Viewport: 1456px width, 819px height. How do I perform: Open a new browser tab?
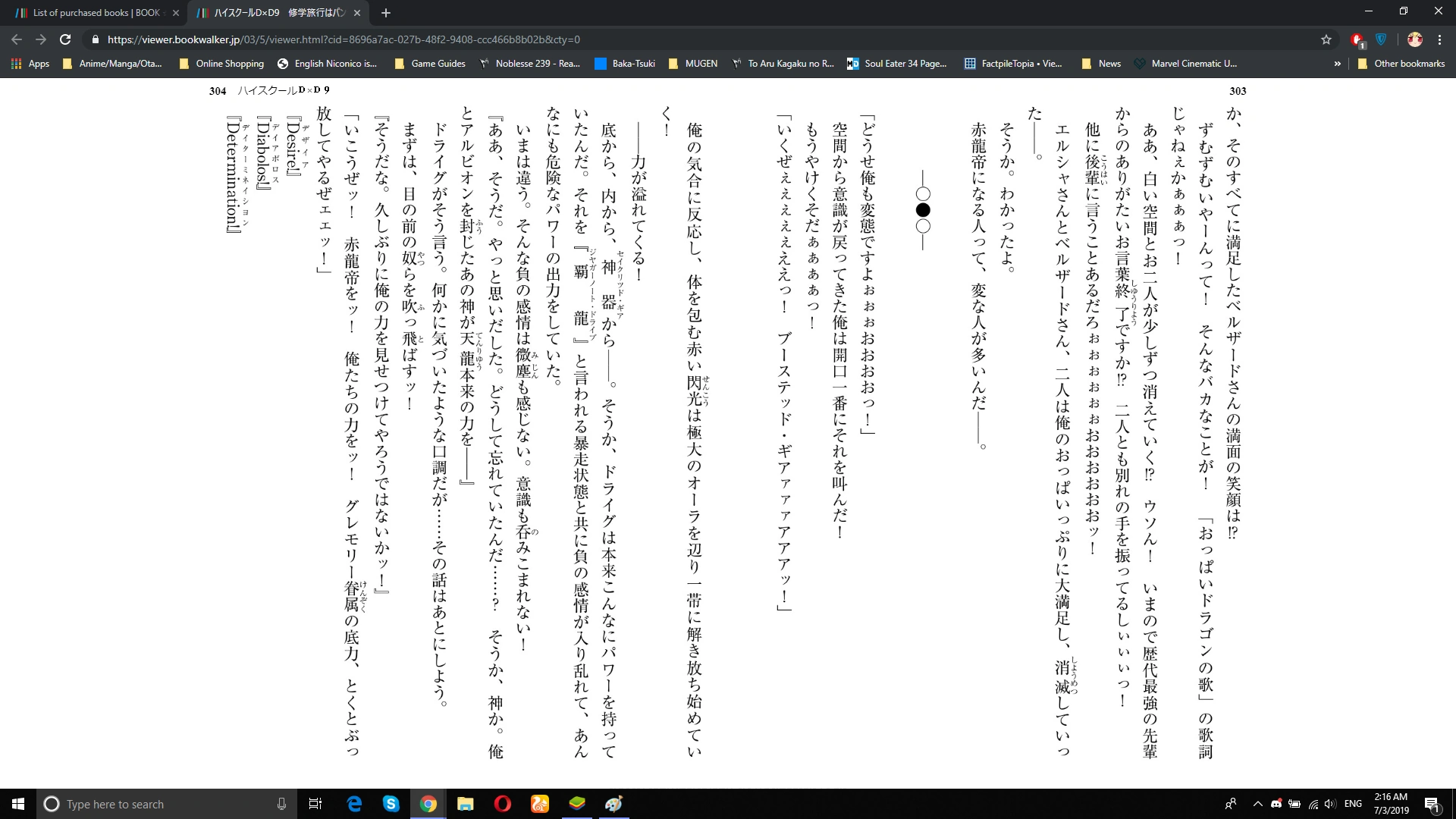coord(386,13)
